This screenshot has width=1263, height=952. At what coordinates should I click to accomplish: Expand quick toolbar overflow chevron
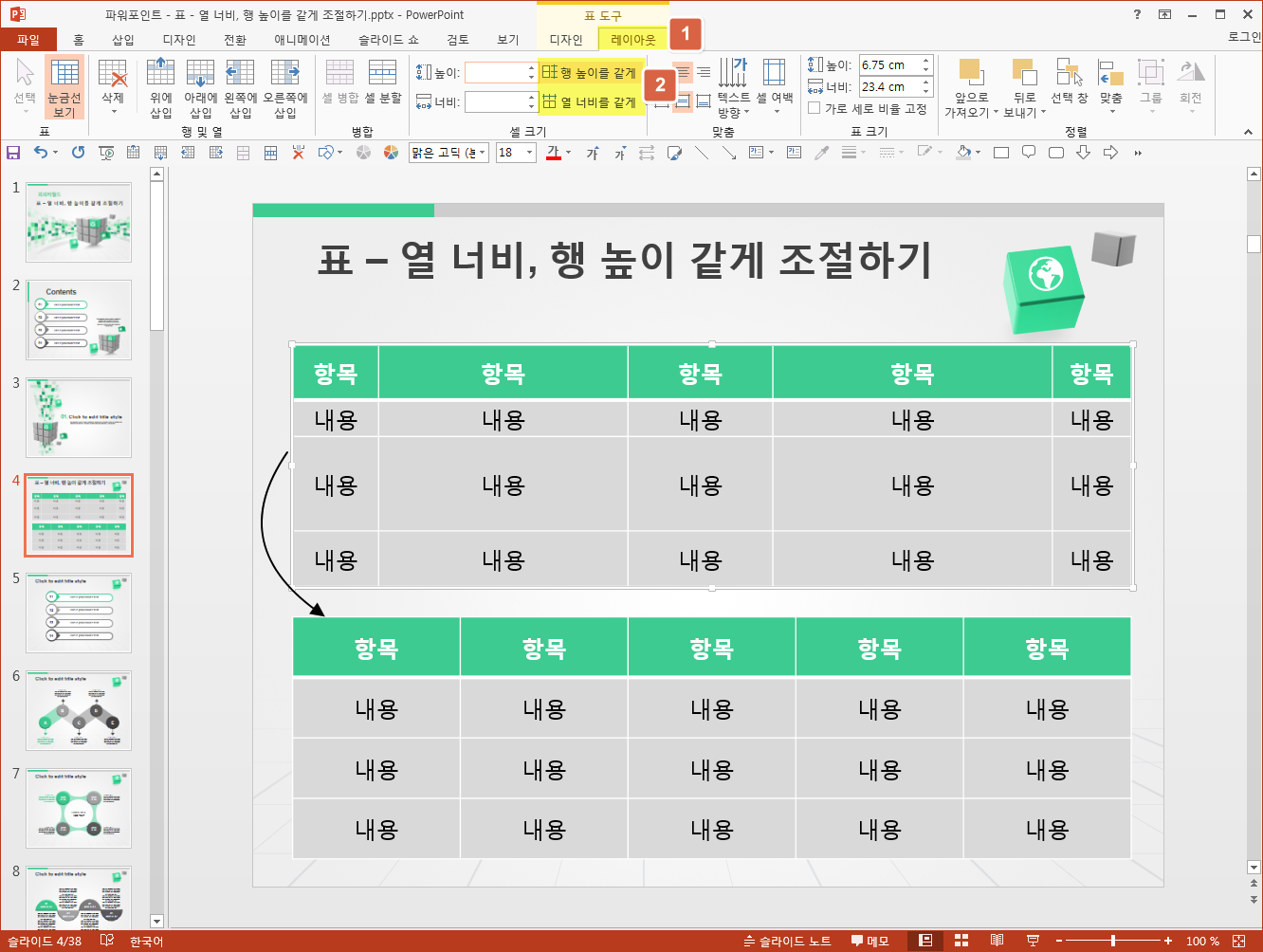[x=1138, y=153]
